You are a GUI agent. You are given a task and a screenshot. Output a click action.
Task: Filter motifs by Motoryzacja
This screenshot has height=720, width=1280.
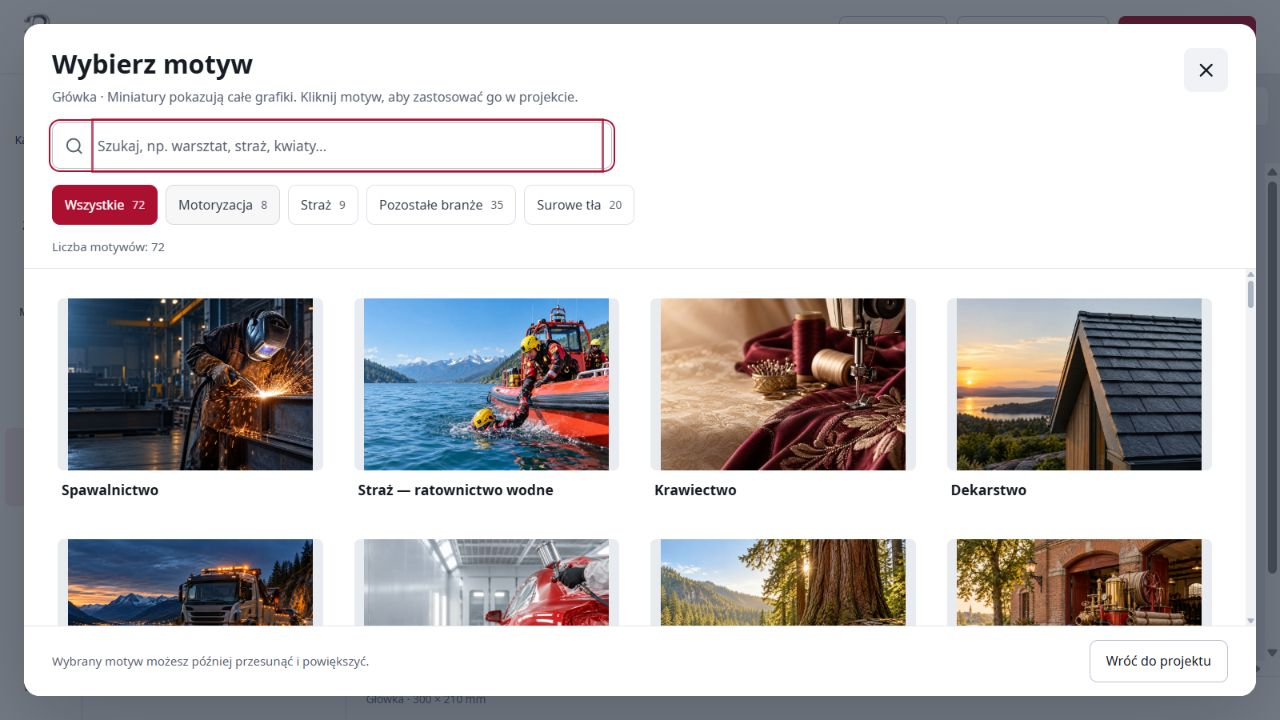222,205
